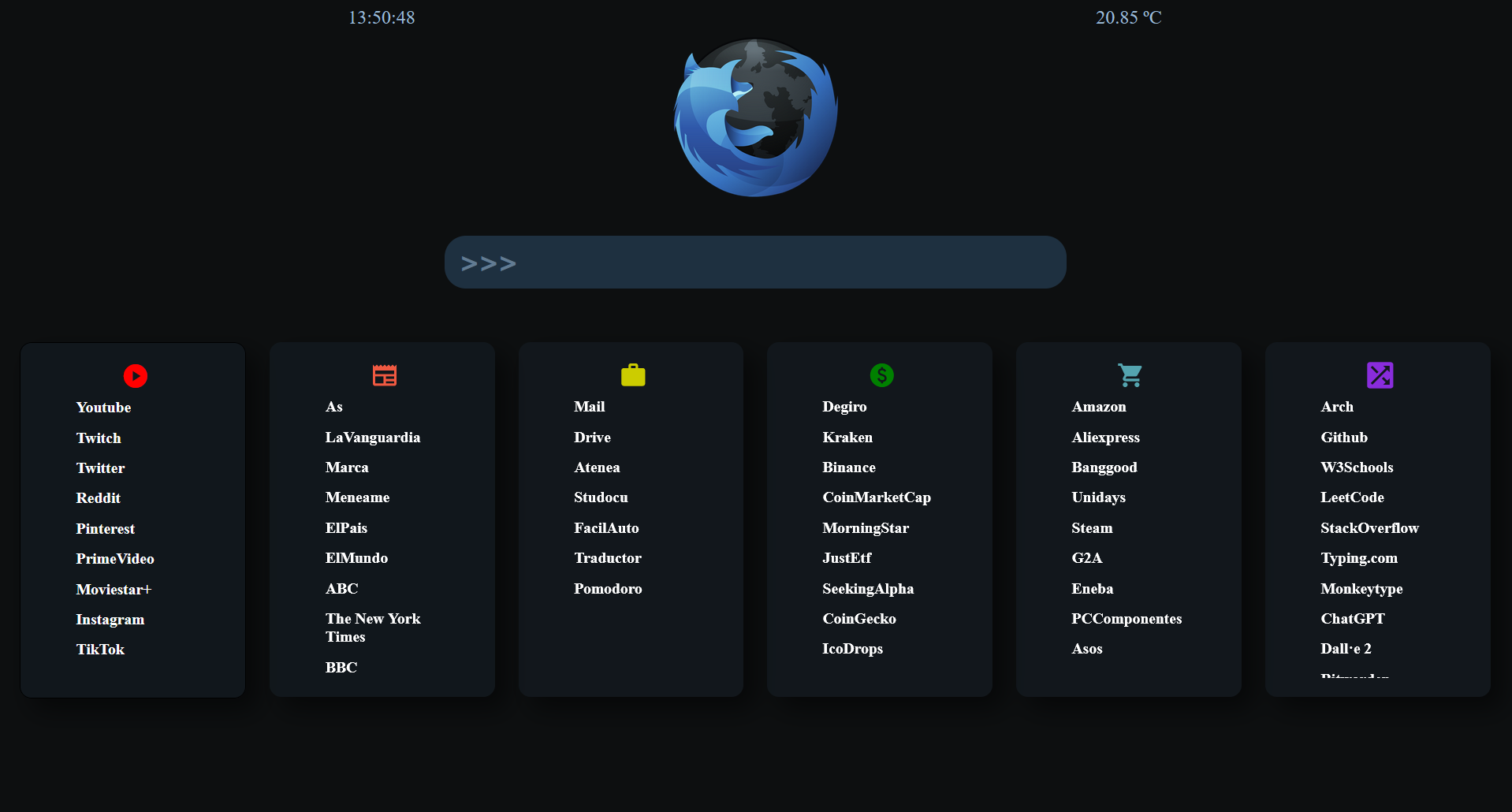Open Amazon from the shopping column

pos(1099,407)
